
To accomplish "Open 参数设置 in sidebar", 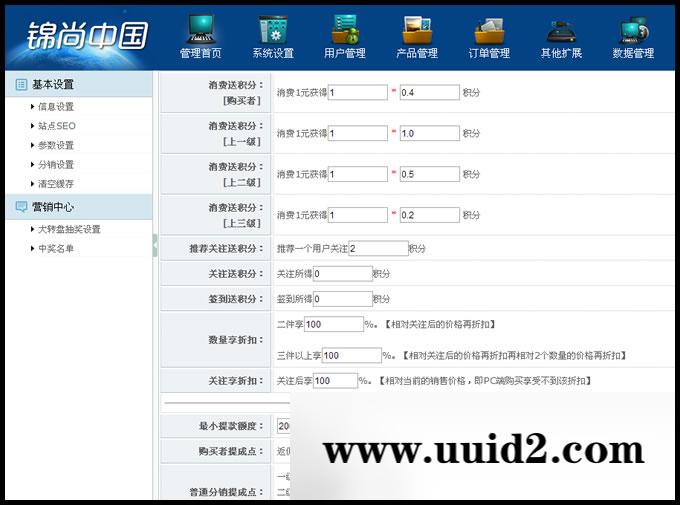I will pos(56,145).
